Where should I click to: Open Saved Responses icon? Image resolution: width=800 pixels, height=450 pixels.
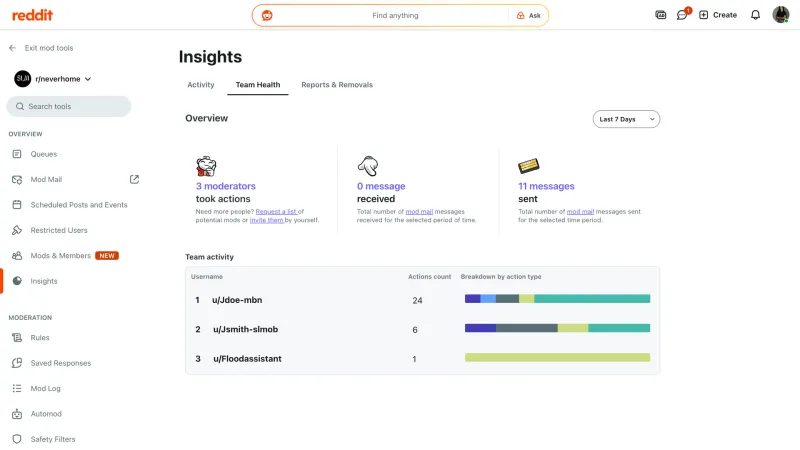pos(17,363)
